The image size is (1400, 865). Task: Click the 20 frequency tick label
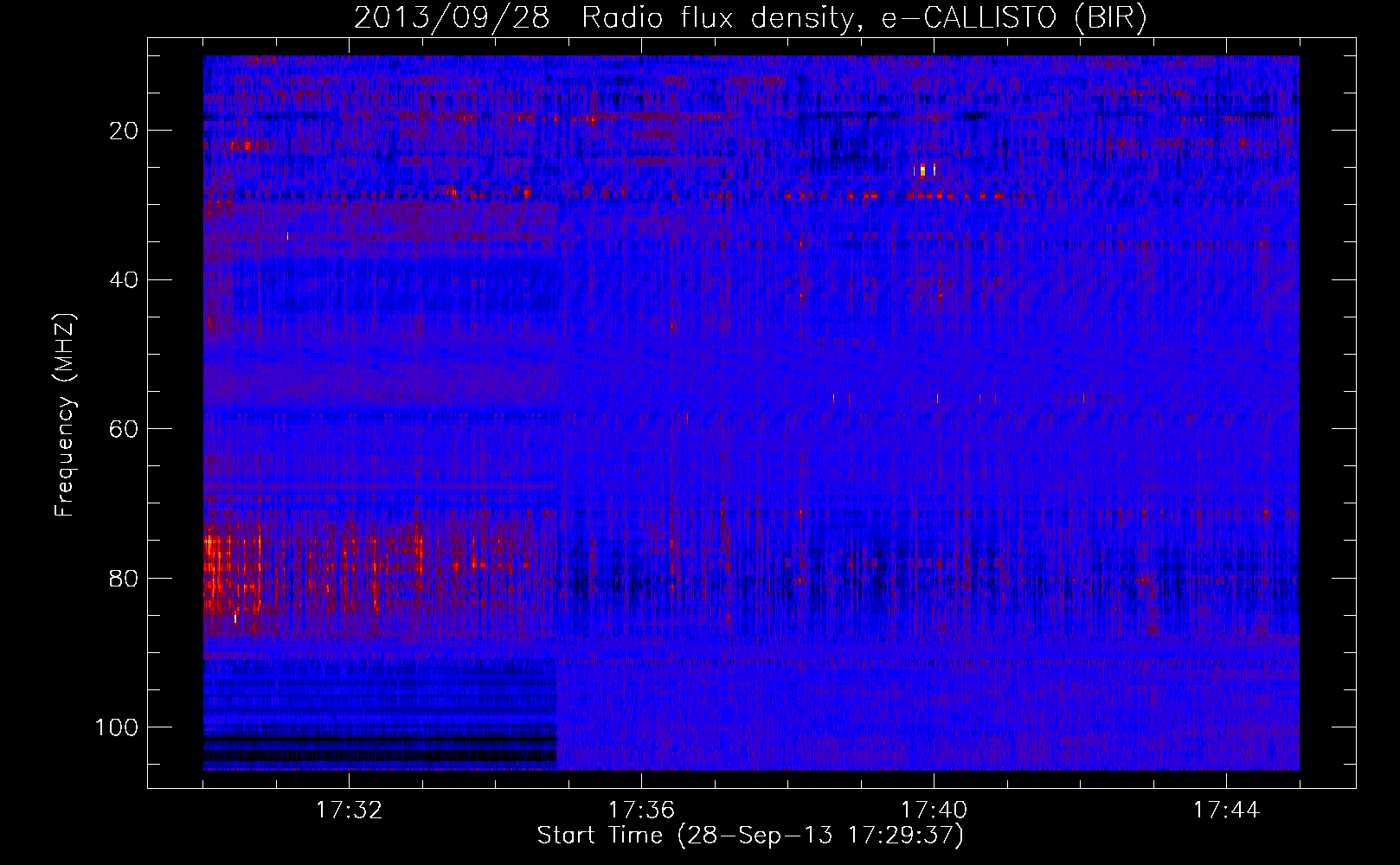[x=125, y=131]
